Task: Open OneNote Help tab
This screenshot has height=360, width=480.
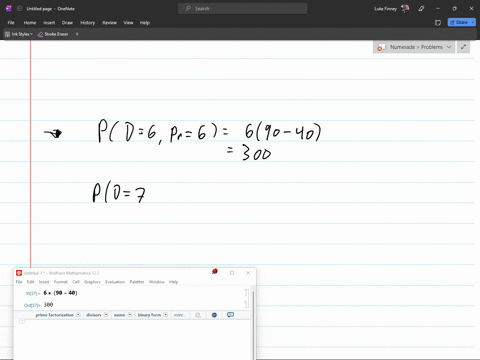Action: coord(145,23)
